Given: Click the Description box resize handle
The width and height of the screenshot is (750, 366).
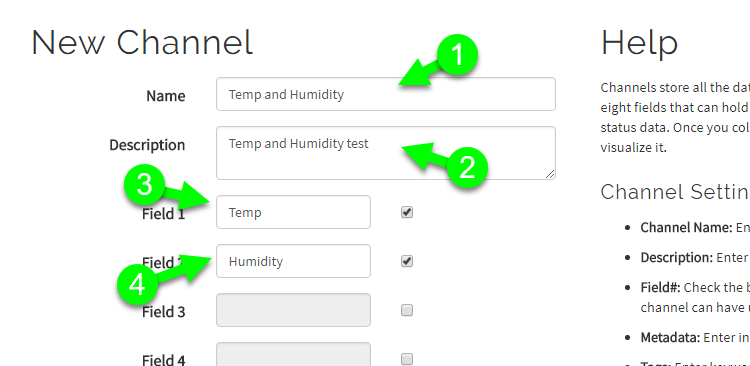Looking at the screenshot, I should coord(550,175).
